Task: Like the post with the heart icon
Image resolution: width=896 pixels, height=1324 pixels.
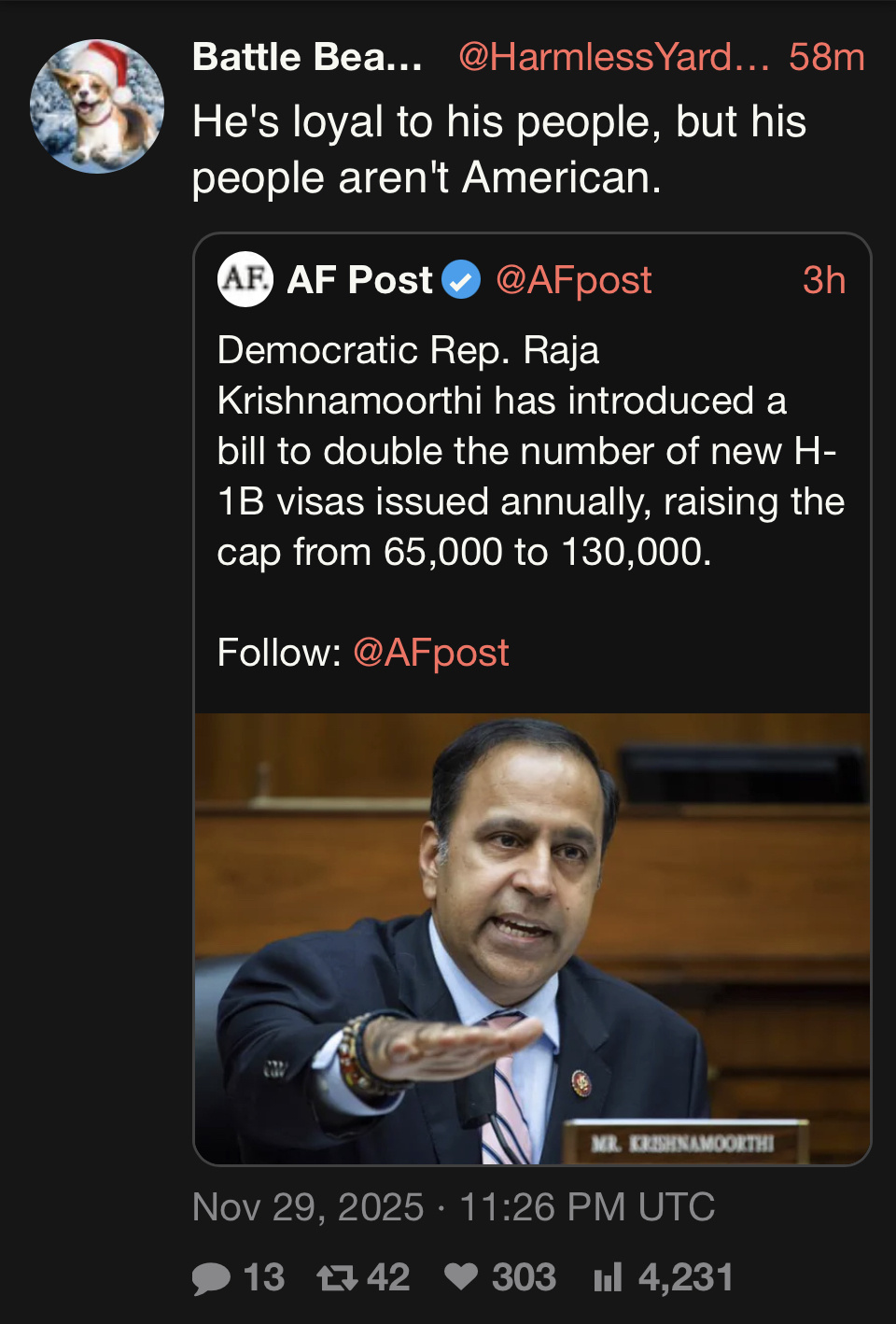Action: (x=461, y=1276)
